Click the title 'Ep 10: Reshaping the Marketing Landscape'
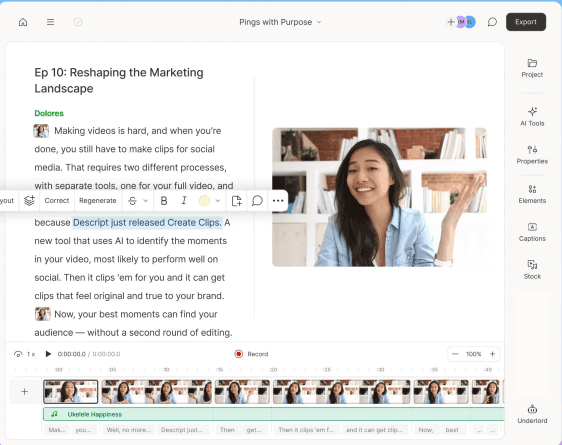This screenshot has width=562, height=445. (x=119, y=80)
